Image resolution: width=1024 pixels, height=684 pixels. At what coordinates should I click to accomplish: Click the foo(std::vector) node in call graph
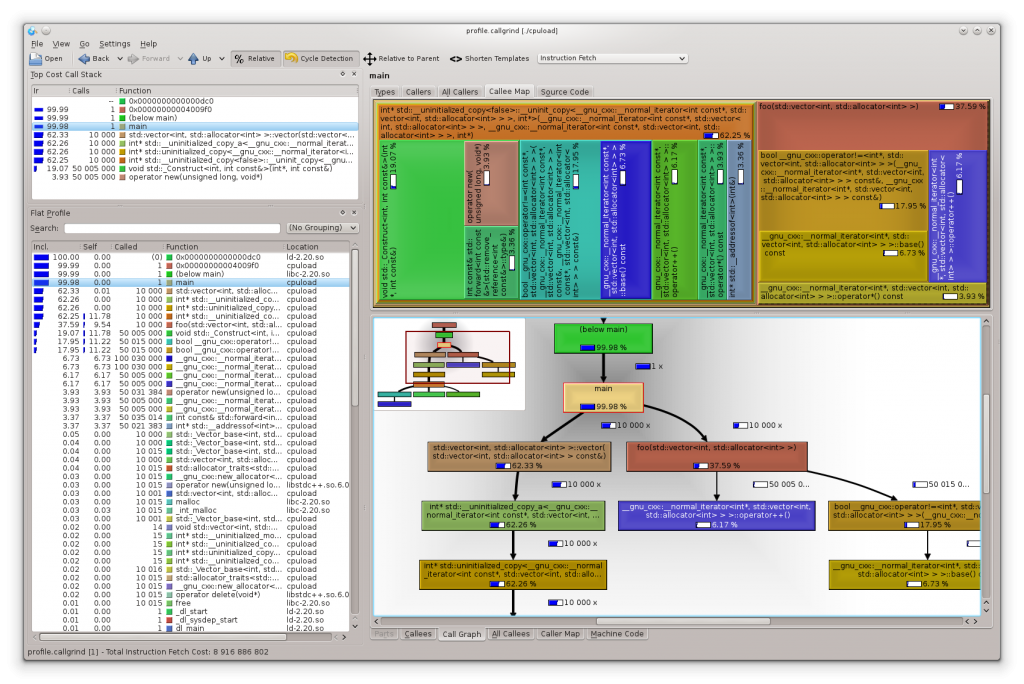716,457
